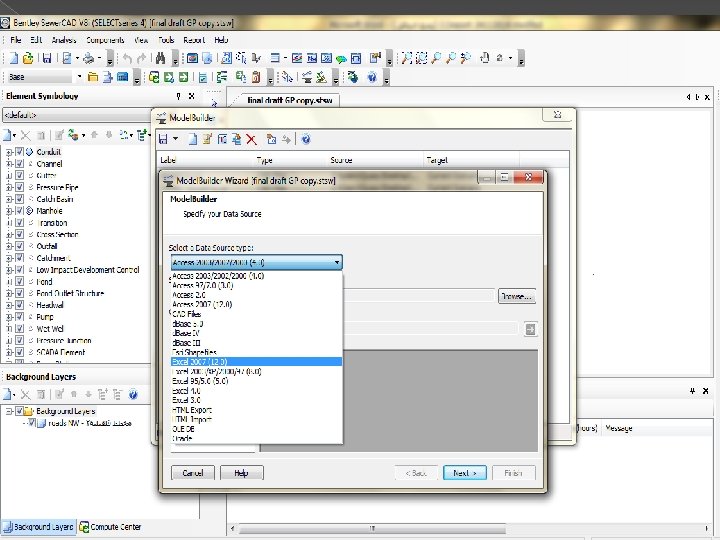Expand the Headwall tree node
Viewport: 720px width, 540px height.
pyautogui.click(x=9, y=305)
